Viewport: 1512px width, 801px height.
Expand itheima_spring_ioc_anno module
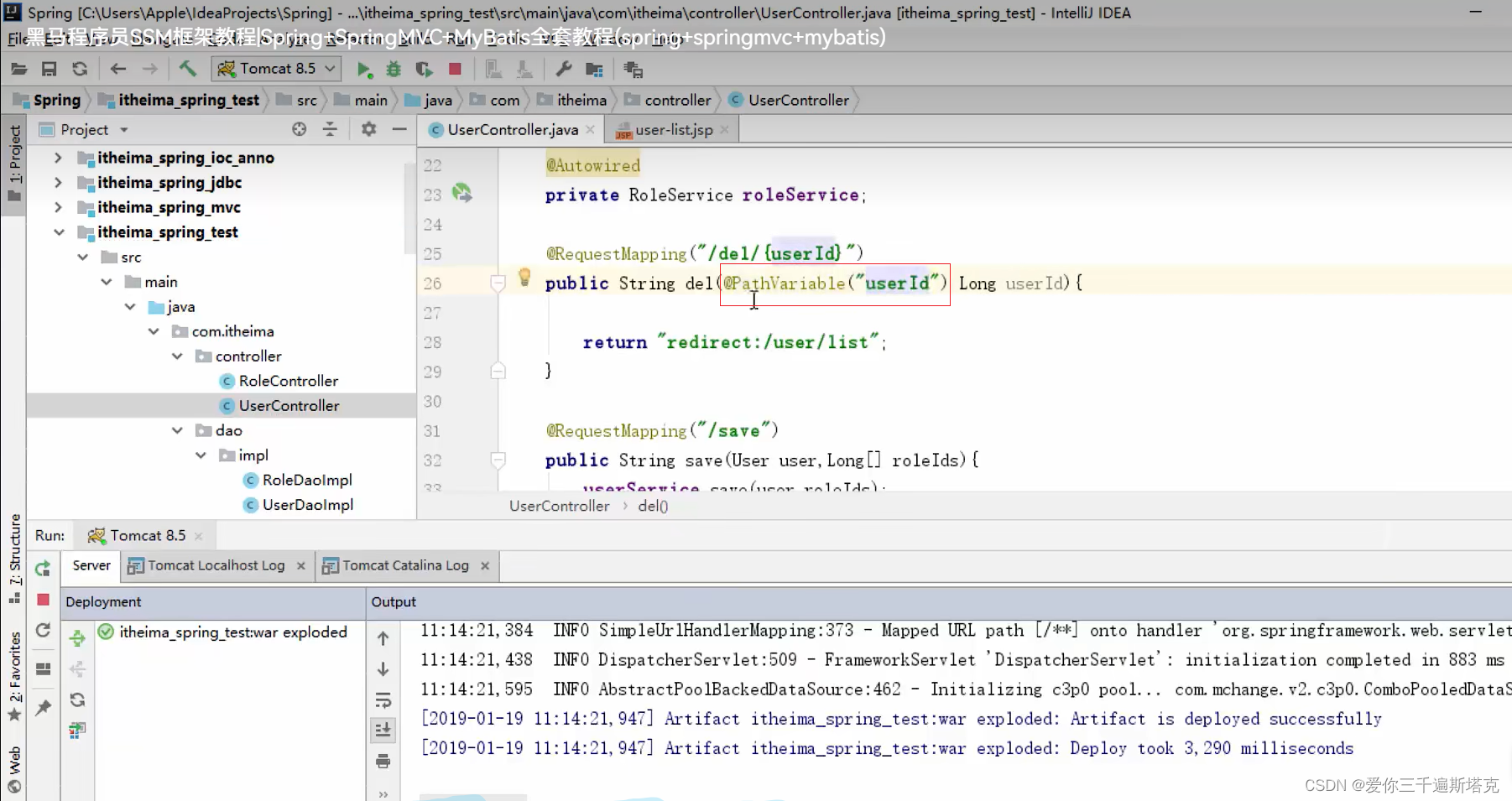[58, 158]
